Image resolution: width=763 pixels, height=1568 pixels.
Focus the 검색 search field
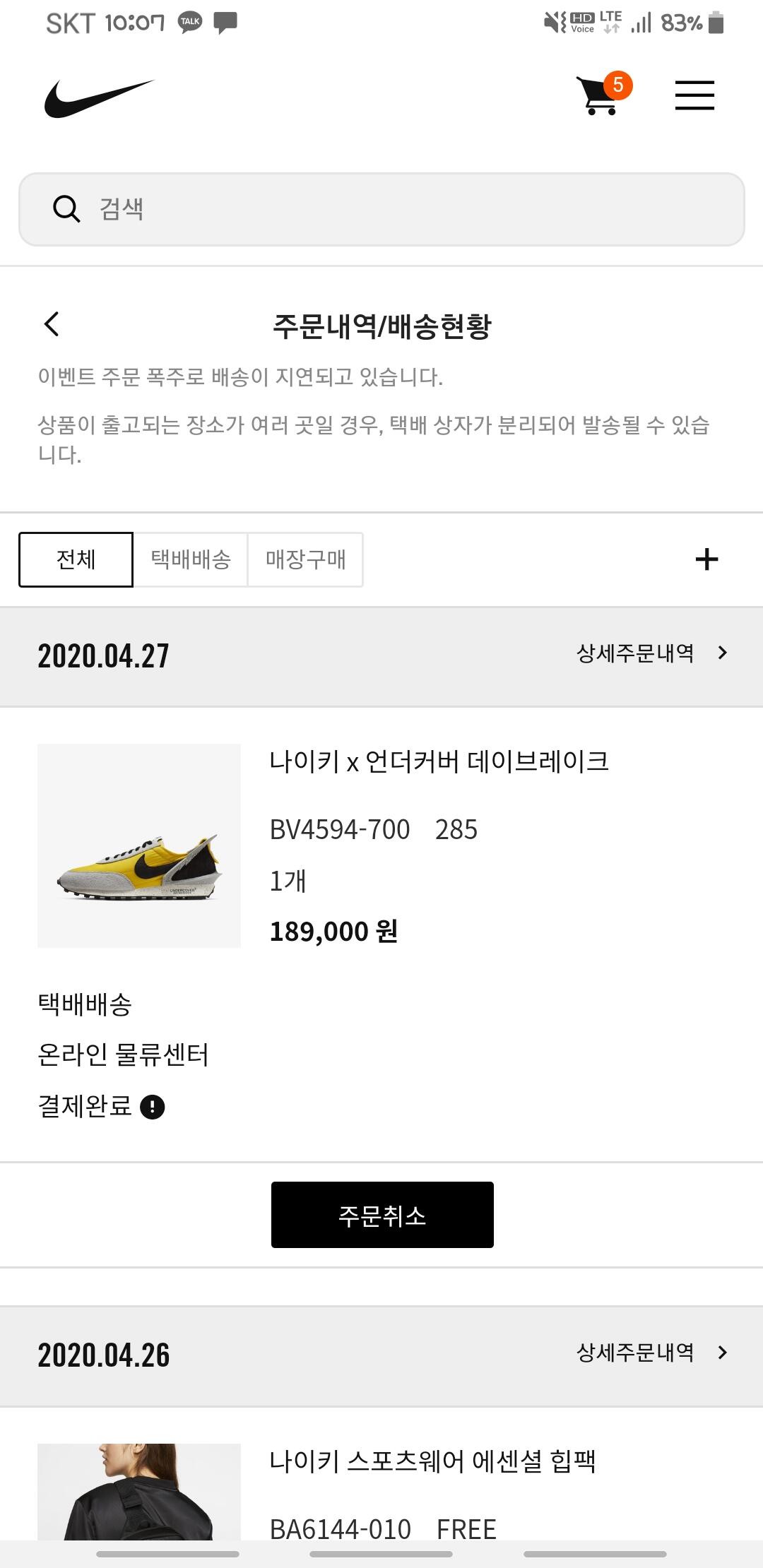(381, 209)
